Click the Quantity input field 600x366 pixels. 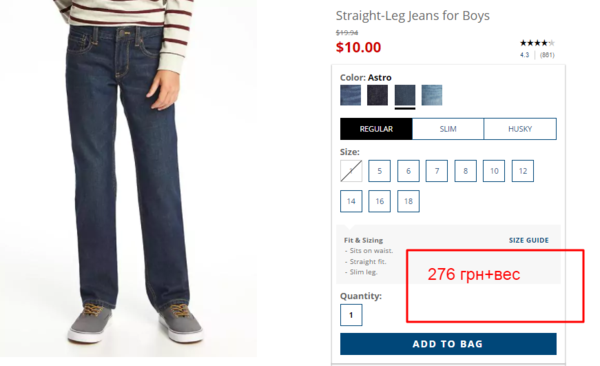[351, 315]
